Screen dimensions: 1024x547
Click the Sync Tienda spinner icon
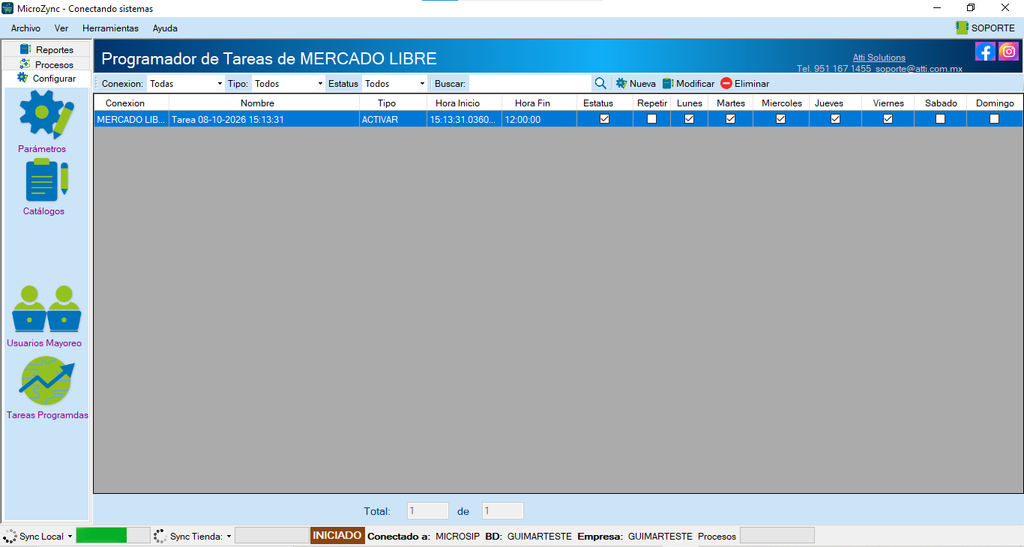click(x=159, y=537)
